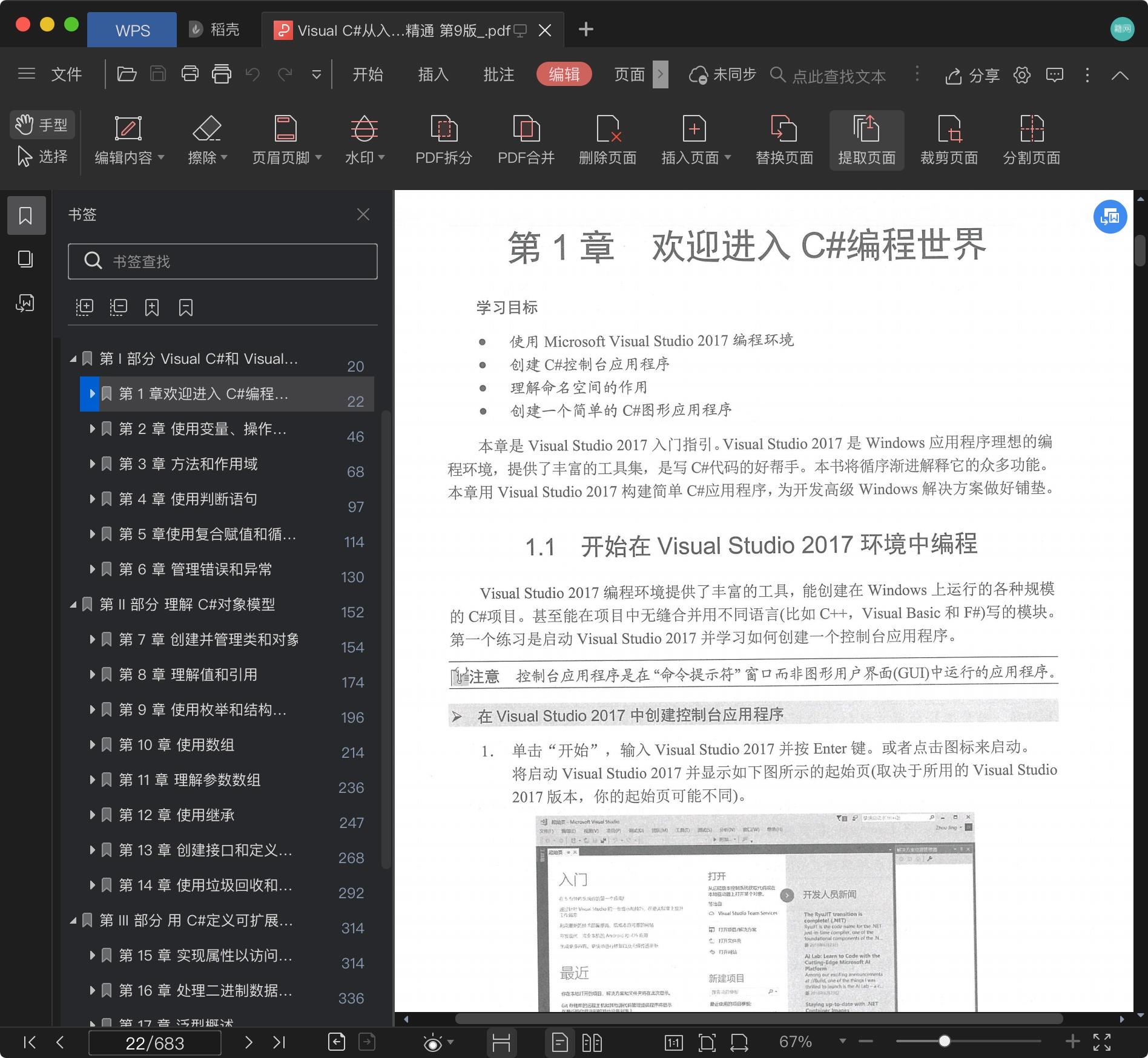1148x1058 pixels.
Task: Click the Share (分享) button
Action: point(972,75)
